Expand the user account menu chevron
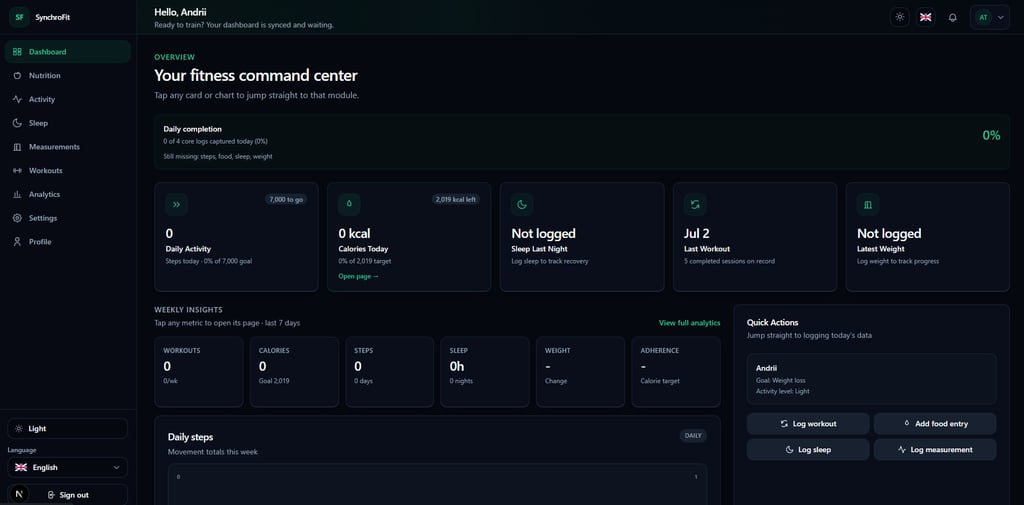 tap(1001, 18)
